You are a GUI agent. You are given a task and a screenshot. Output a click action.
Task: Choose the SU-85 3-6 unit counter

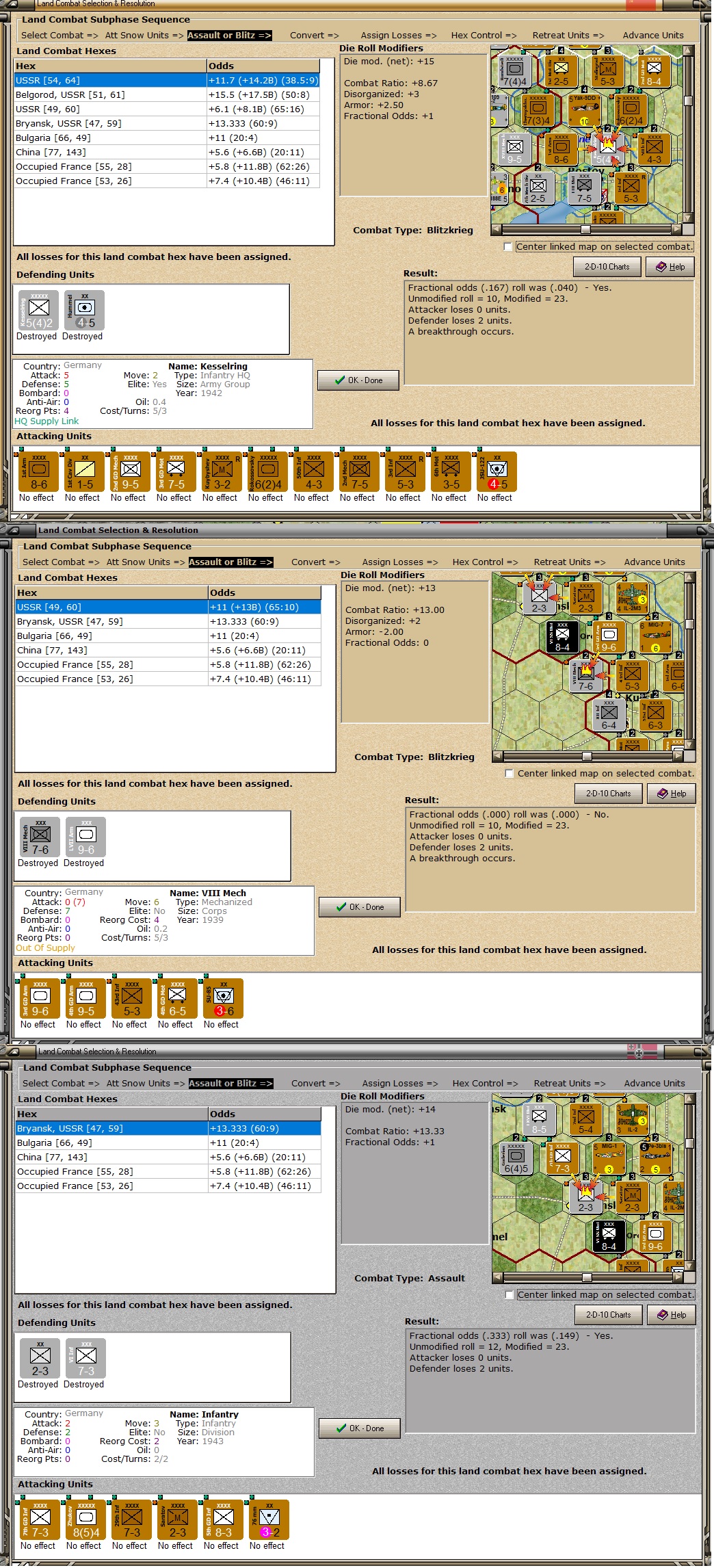[224, 998]
